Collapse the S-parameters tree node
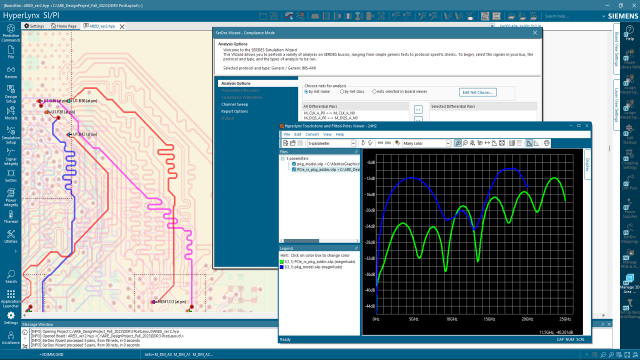The height and width of the screenshot is (360, 640). point(282,158)
